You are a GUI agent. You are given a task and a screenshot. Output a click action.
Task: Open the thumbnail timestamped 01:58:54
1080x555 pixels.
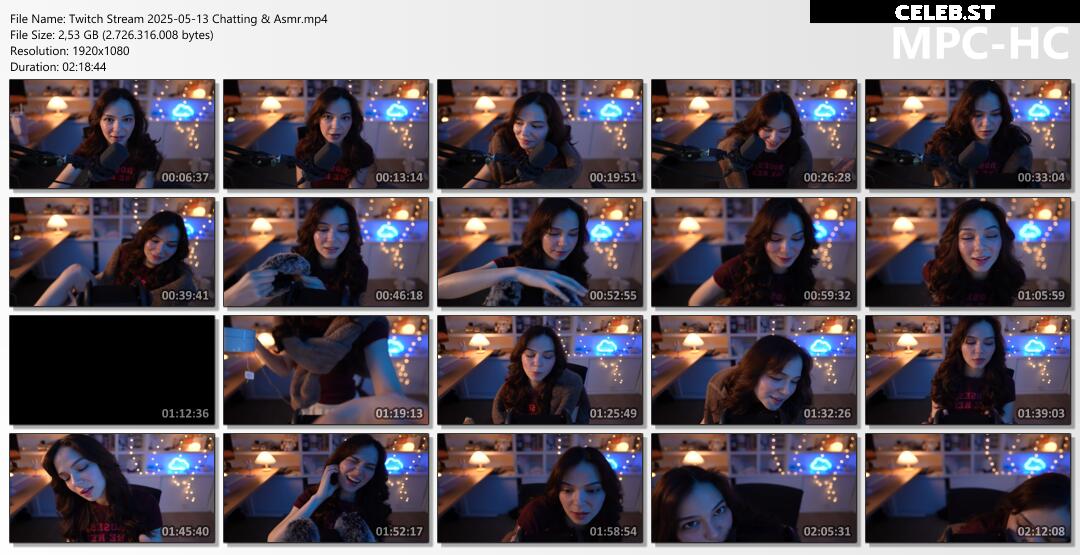click(540, 488)
